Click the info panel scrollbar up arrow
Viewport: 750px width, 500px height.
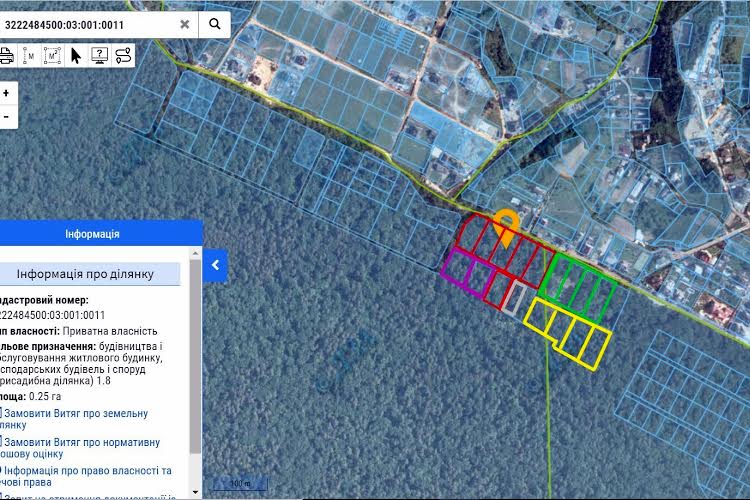[x=195, y=253]
